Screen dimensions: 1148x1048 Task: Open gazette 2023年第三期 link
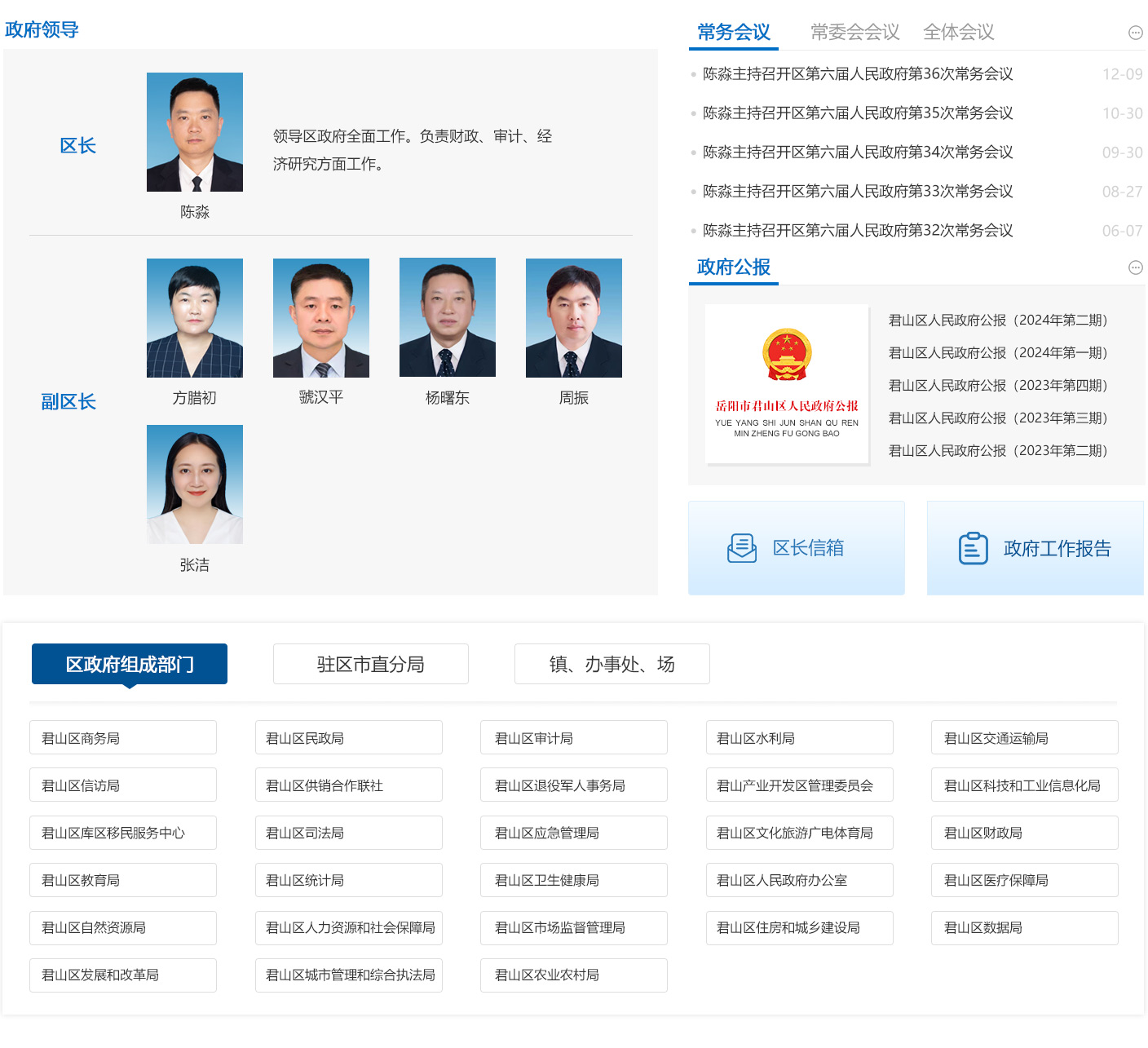click(997, 418)
